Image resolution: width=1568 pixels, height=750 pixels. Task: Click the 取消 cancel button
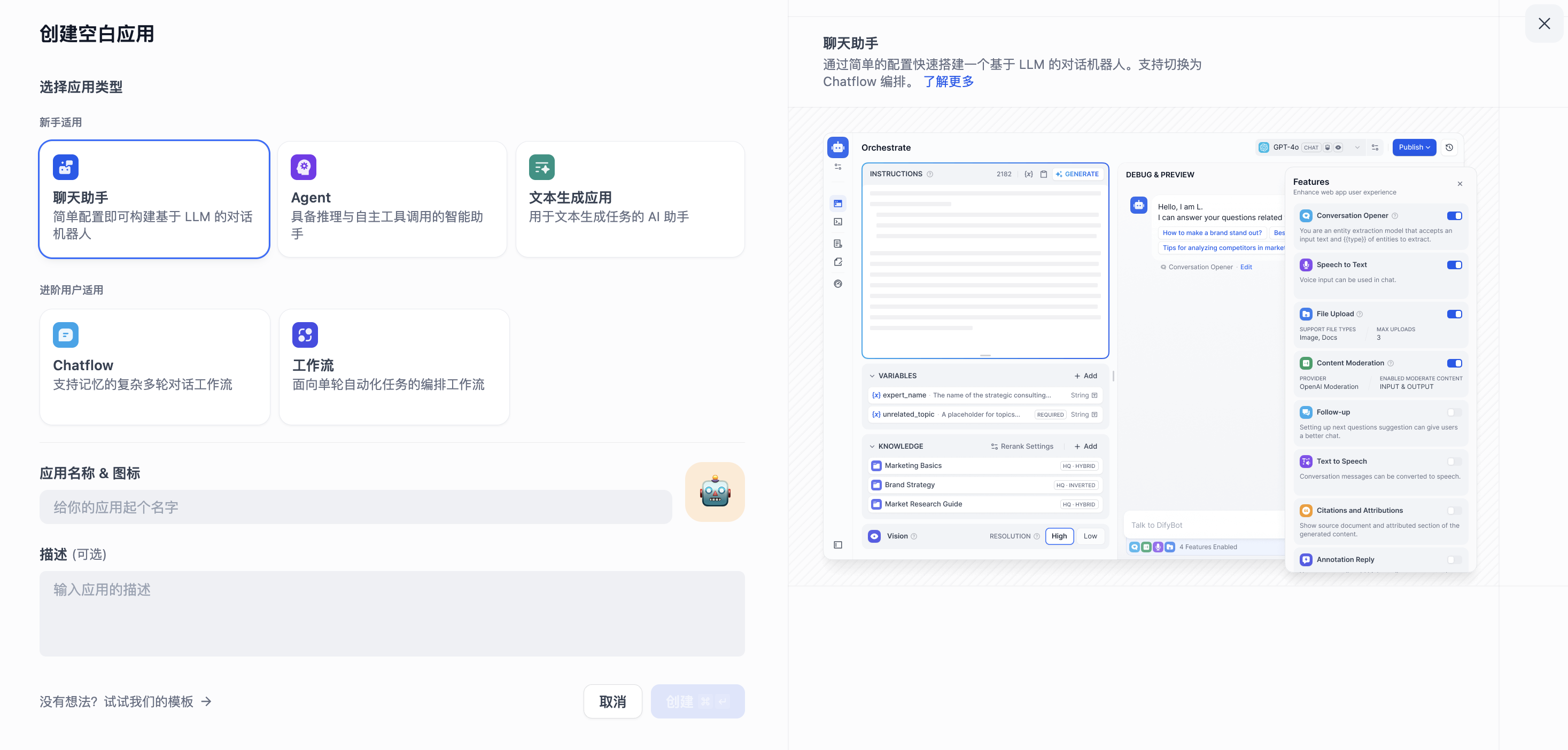click(x=612, y=701)
